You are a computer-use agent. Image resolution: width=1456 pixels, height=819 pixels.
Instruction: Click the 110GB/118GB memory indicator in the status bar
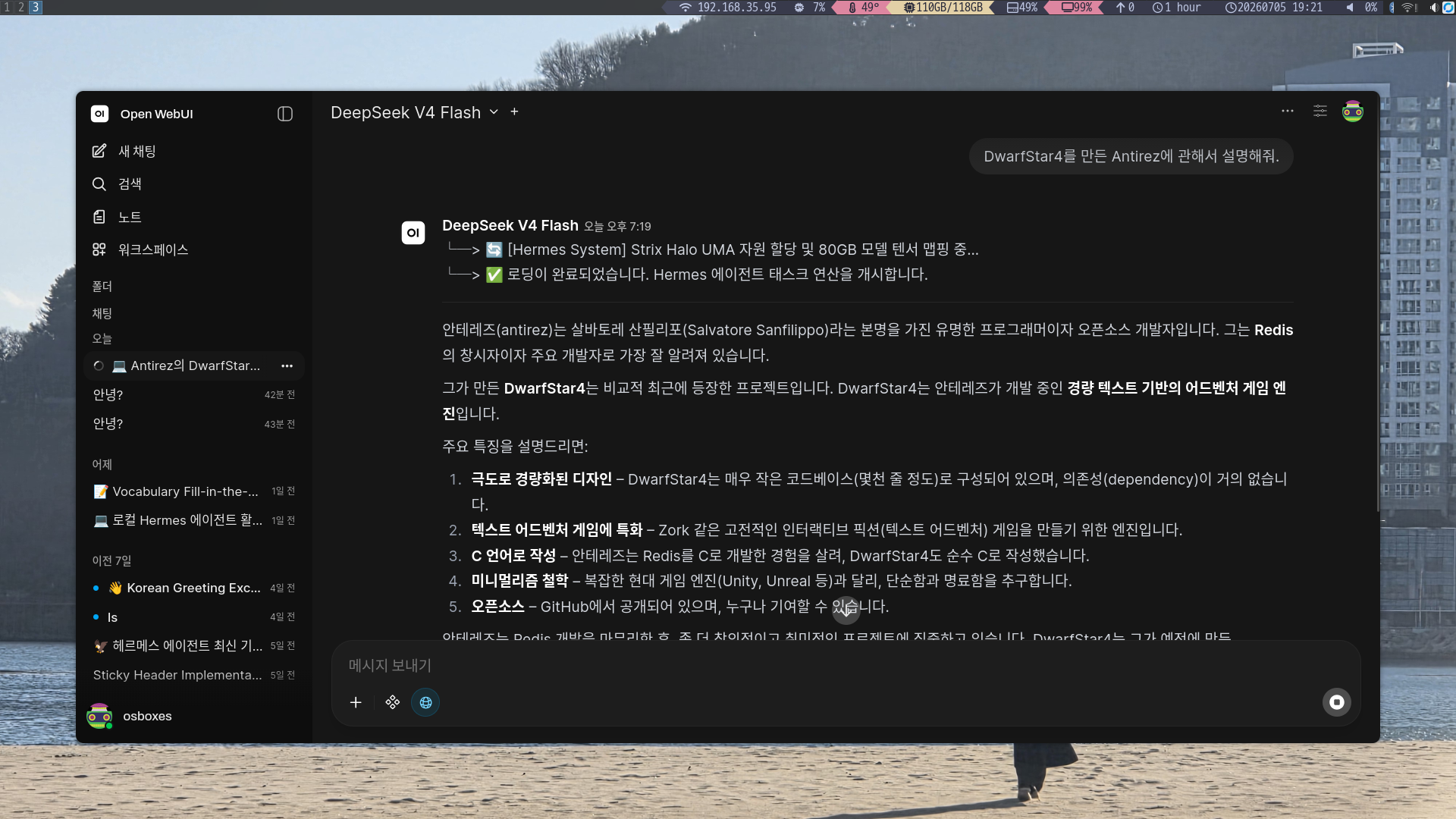coord(943,7)
